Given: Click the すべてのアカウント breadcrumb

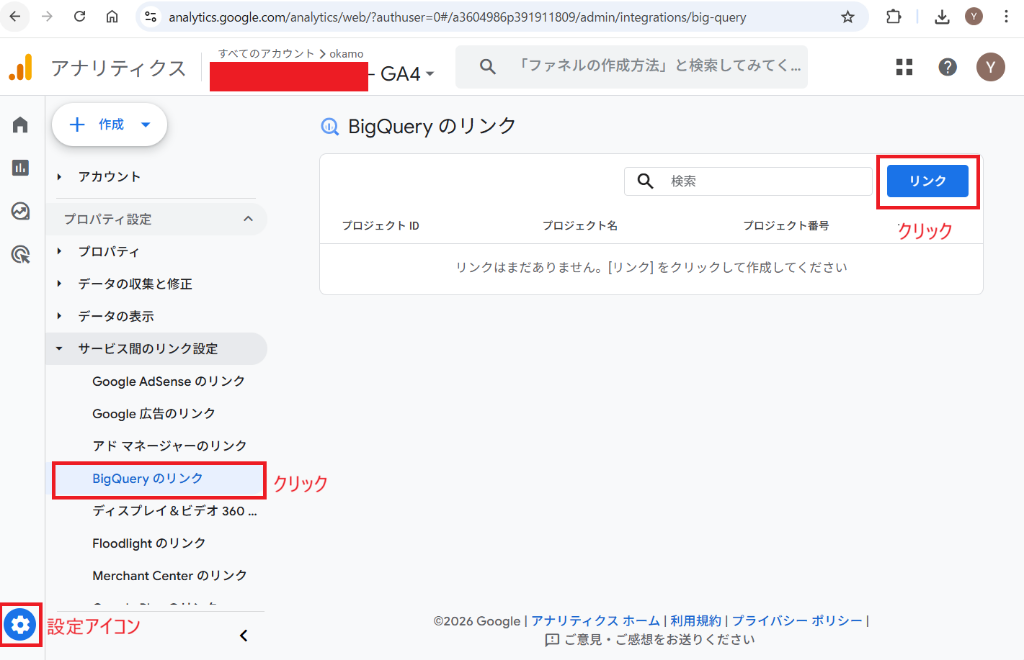Looking at the screenshot, I should [x=266, y=54].
